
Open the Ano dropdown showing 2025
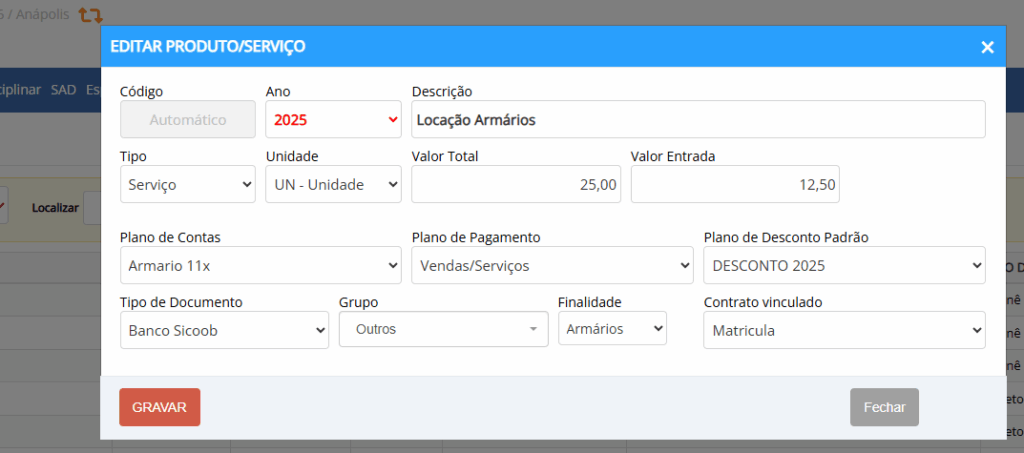pos(333,120)
